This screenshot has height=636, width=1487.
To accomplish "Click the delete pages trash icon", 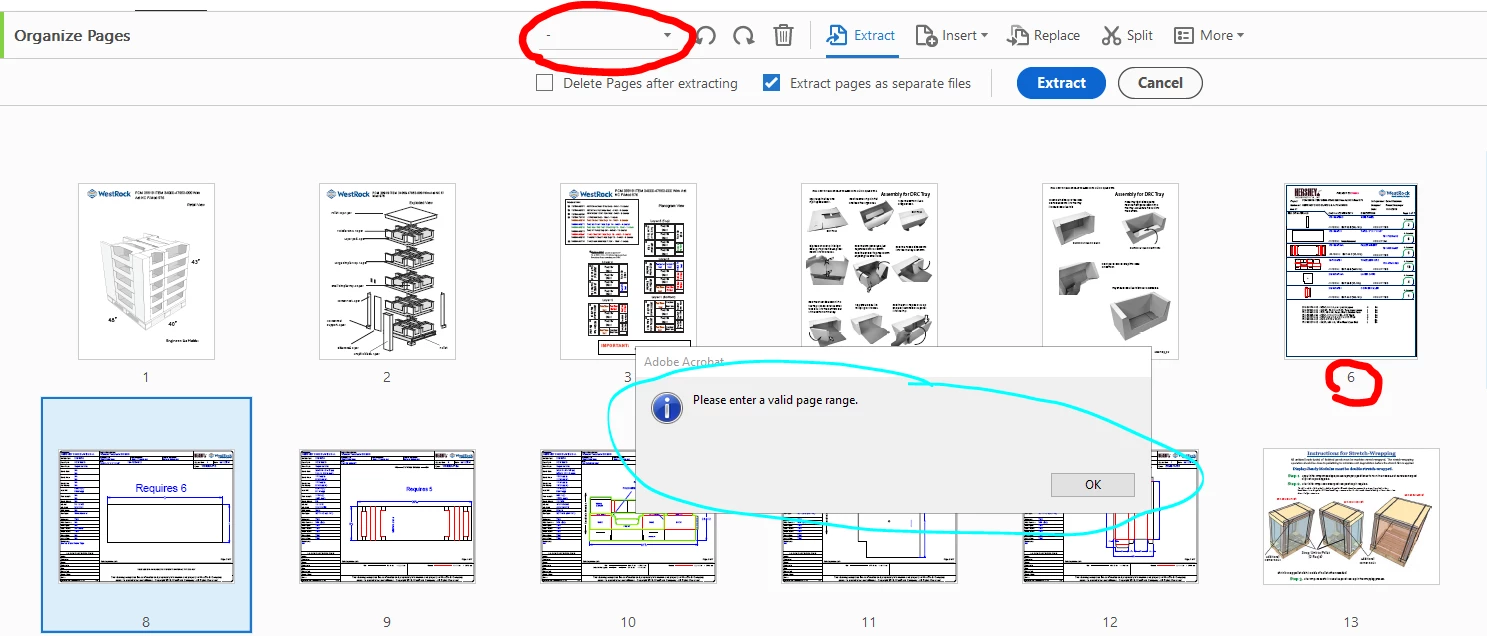I will click(783, 36).
